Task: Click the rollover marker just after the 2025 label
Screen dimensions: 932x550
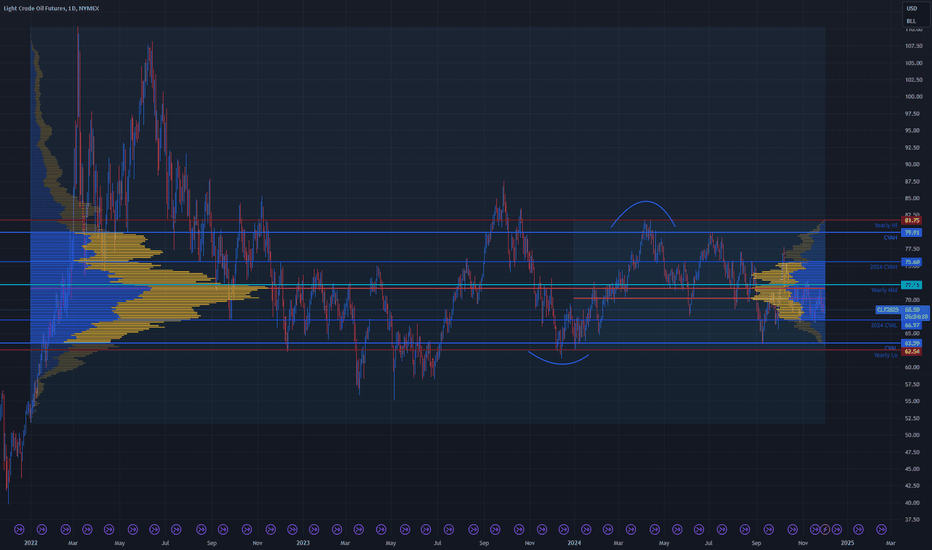Action: point(858,529)
